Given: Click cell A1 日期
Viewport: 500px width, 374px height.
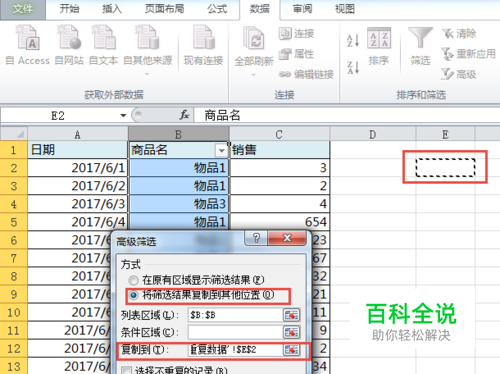Looking at the screenshot, I should pos(78,150).
